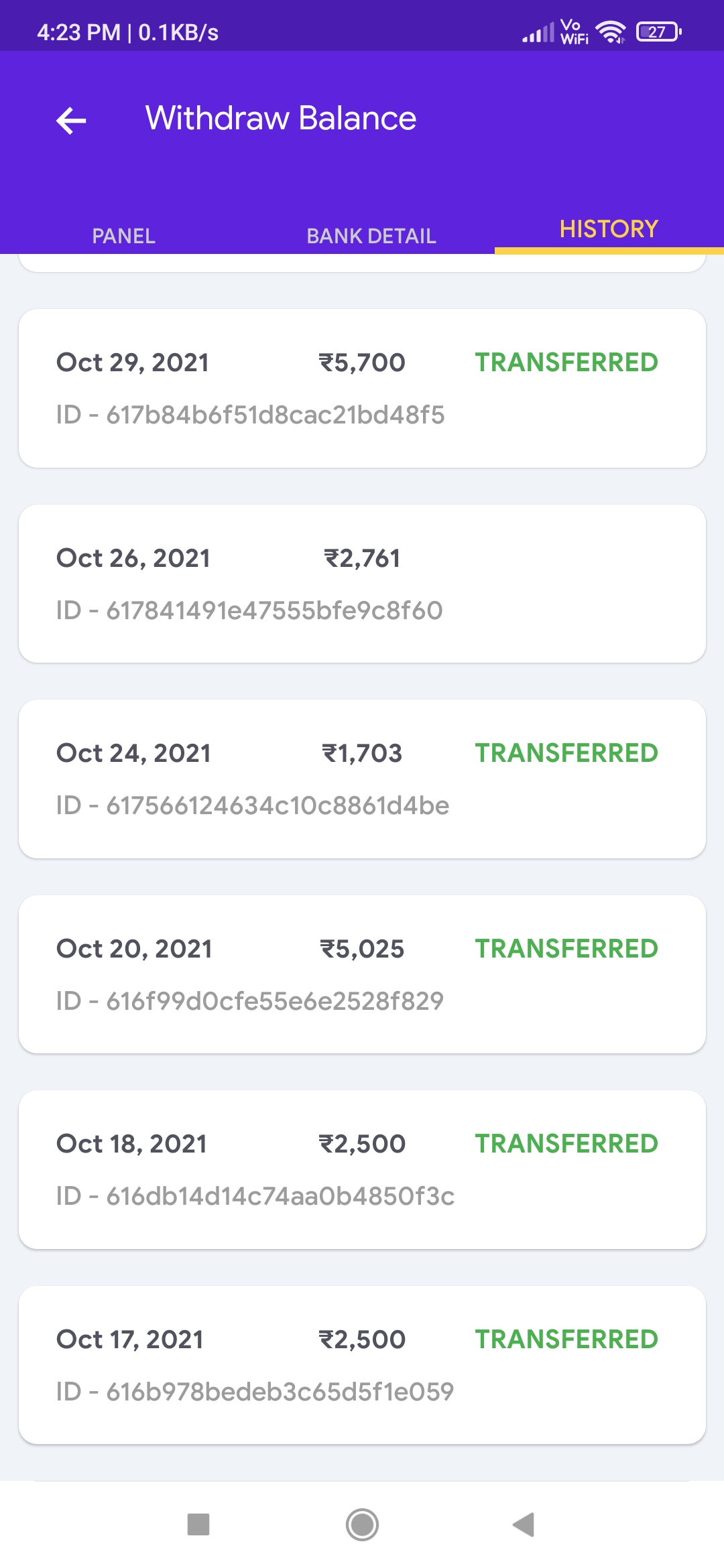Tap the back arrow icon
Image resolution: width=724 pixels, height=1568 pixels.
click(x=71, y=121)
